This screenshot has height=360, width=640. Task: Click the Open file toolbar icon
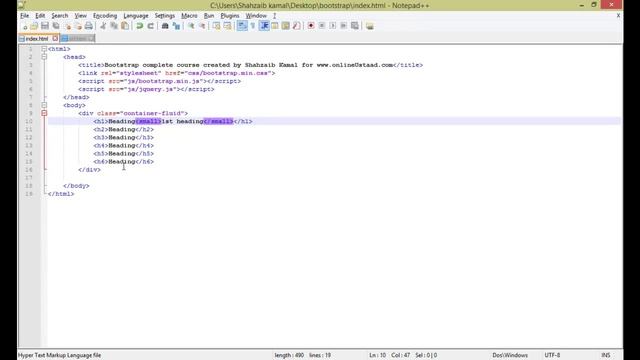pyautogui.click(x=34, y=26)
